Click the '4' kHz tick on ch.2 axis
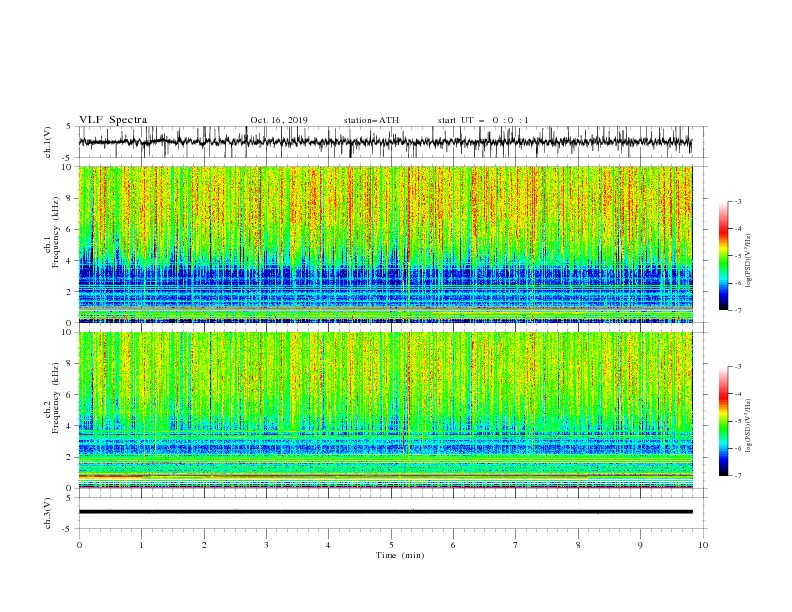The width and height of the screenshot is (792, 612). click(x=70, y=426)
